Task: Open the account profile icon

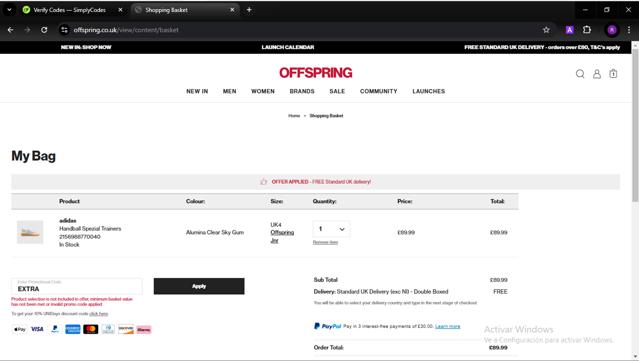Action: click(x=597, y=74)
